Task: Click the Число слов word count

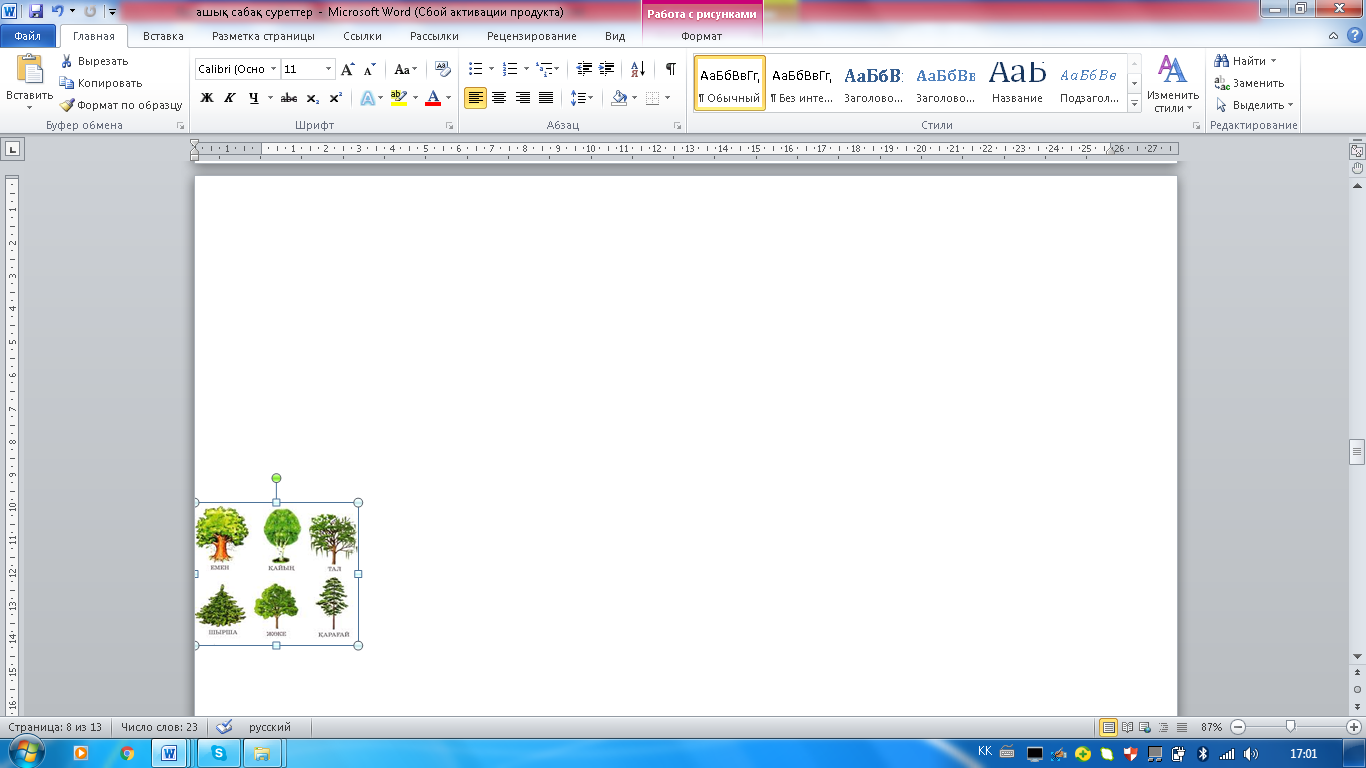Action: click(159, 727)
